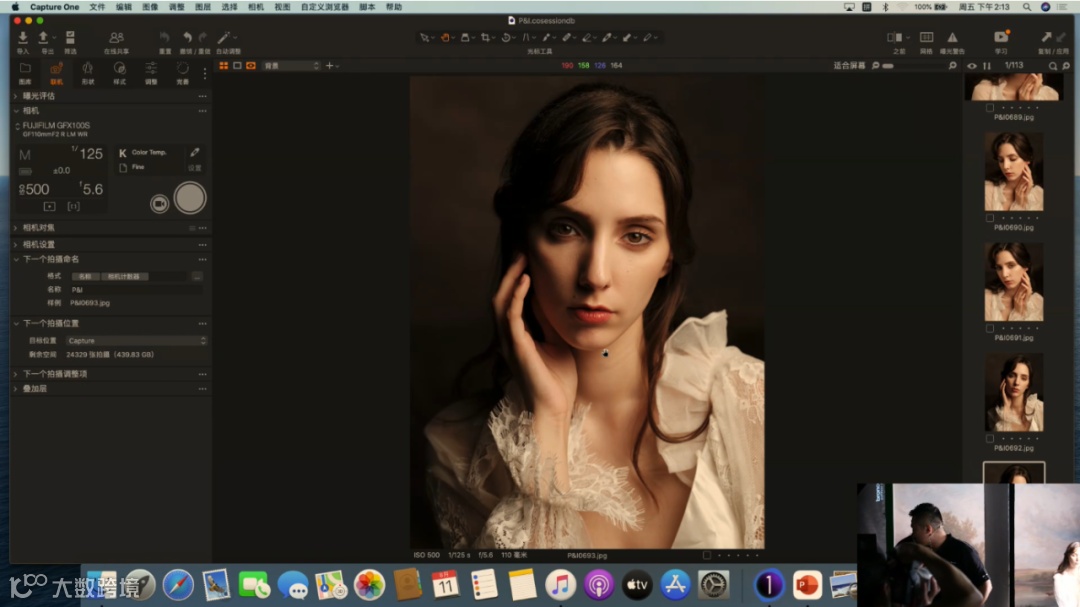This screenshot has height=607, width=1080.
Task: Toggle the orange proof margin viewer icon
Action: pos(251,65)
